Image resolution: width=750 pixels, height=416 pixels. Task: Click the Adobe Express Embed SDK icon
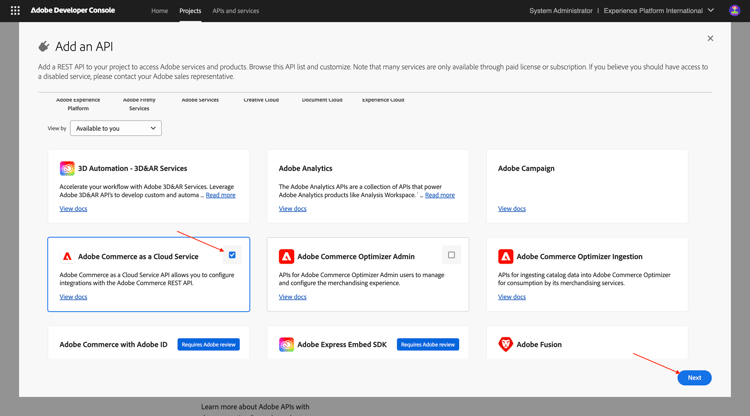tap(286, 344)
